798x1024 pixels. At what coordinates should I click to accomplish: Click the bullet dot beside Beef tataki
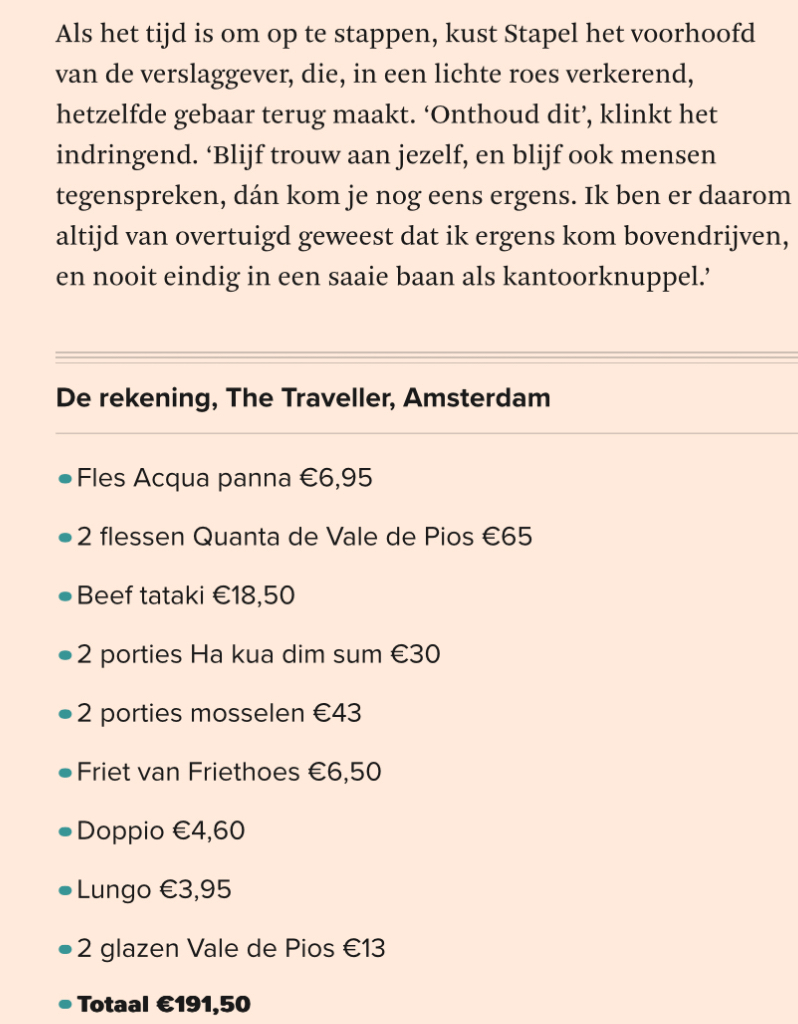coord(65,597)
